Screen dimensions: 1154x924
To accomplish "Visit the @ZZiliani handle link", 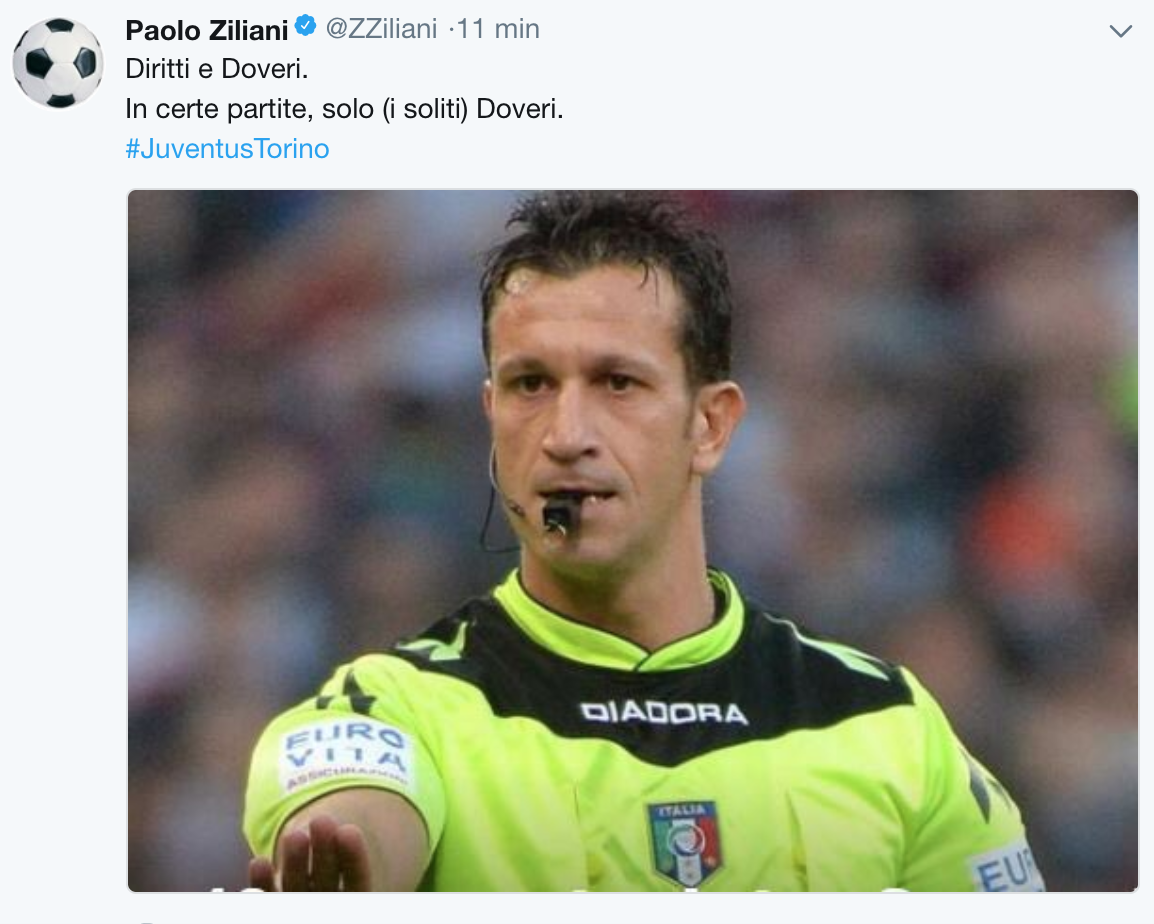I will (x=381, y=29).
